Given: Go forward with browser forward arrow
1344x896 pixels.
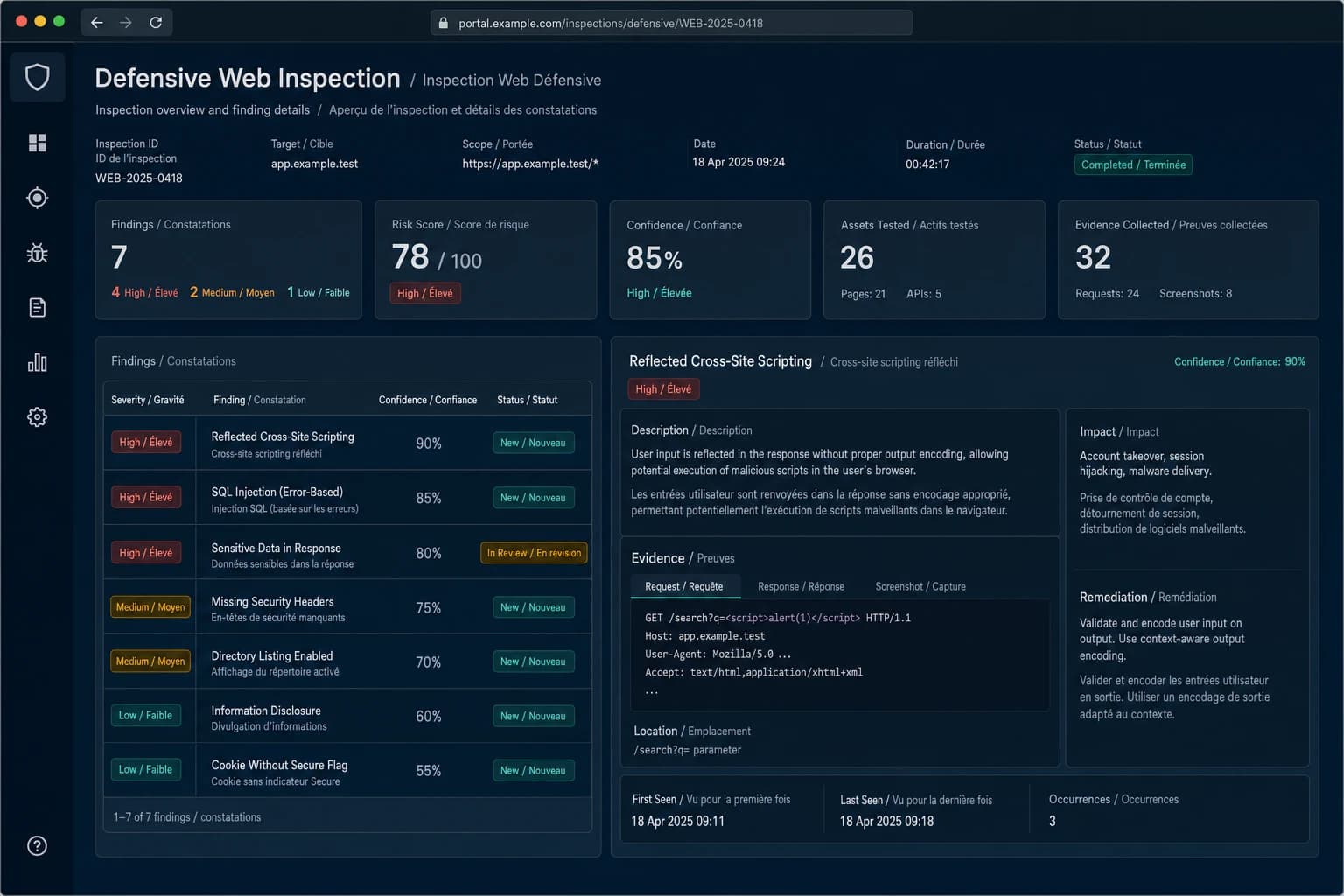Looking at the screenshot, I should [126, 23].
